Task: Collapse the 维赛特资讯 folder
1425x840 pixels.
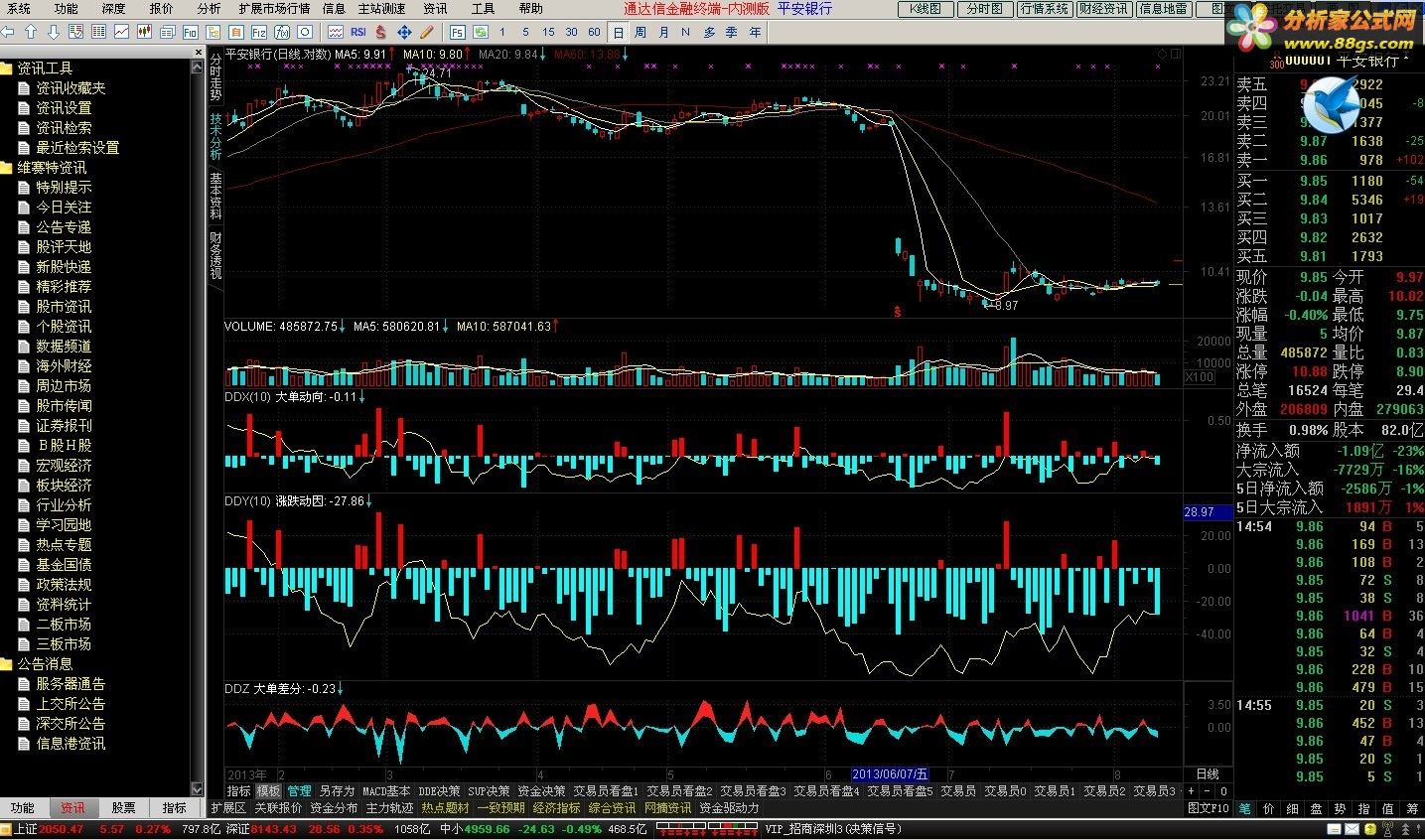Action: point(6,168)
